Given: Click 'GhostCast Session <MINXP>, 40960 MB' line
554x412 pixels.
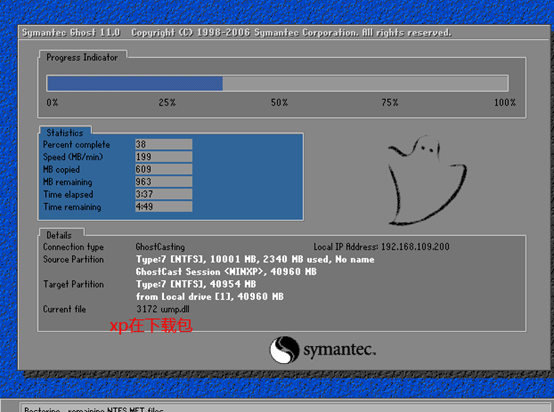Looking at the screenshot, I should pos(226,272).
